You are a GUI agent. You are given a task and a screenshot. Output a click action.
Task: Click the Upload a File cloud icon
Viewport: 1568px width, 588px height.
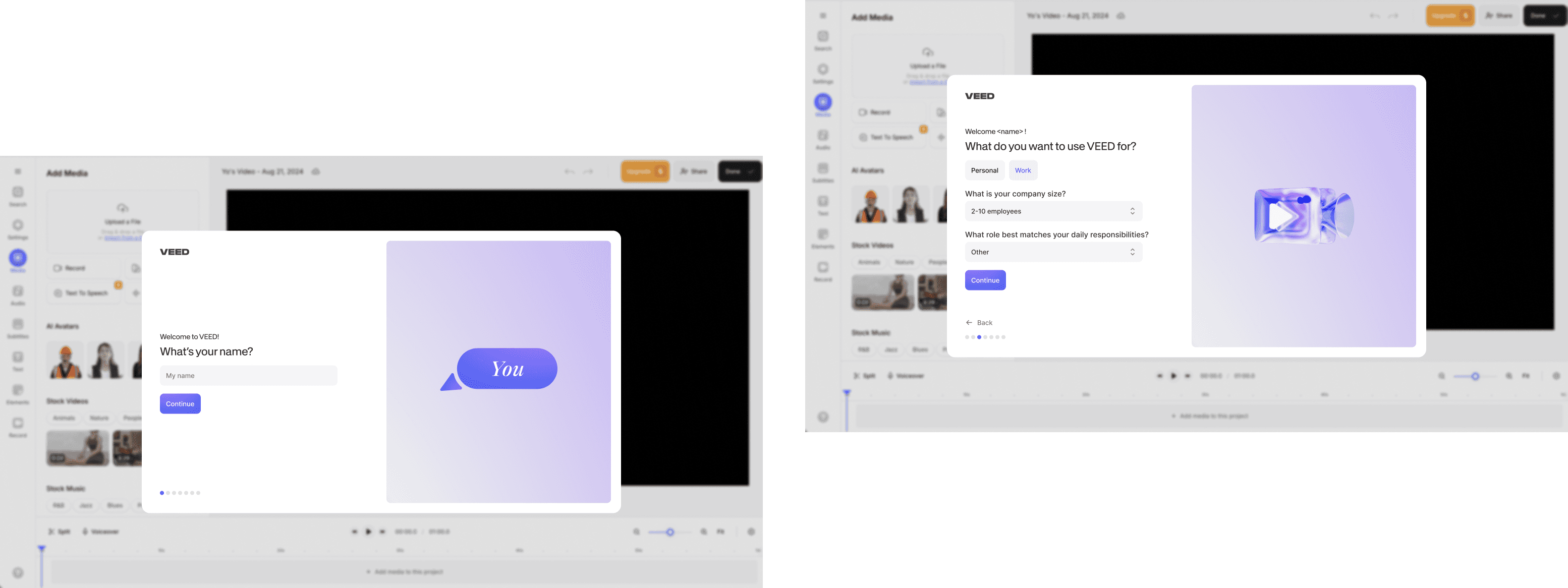tap(123, 208)
